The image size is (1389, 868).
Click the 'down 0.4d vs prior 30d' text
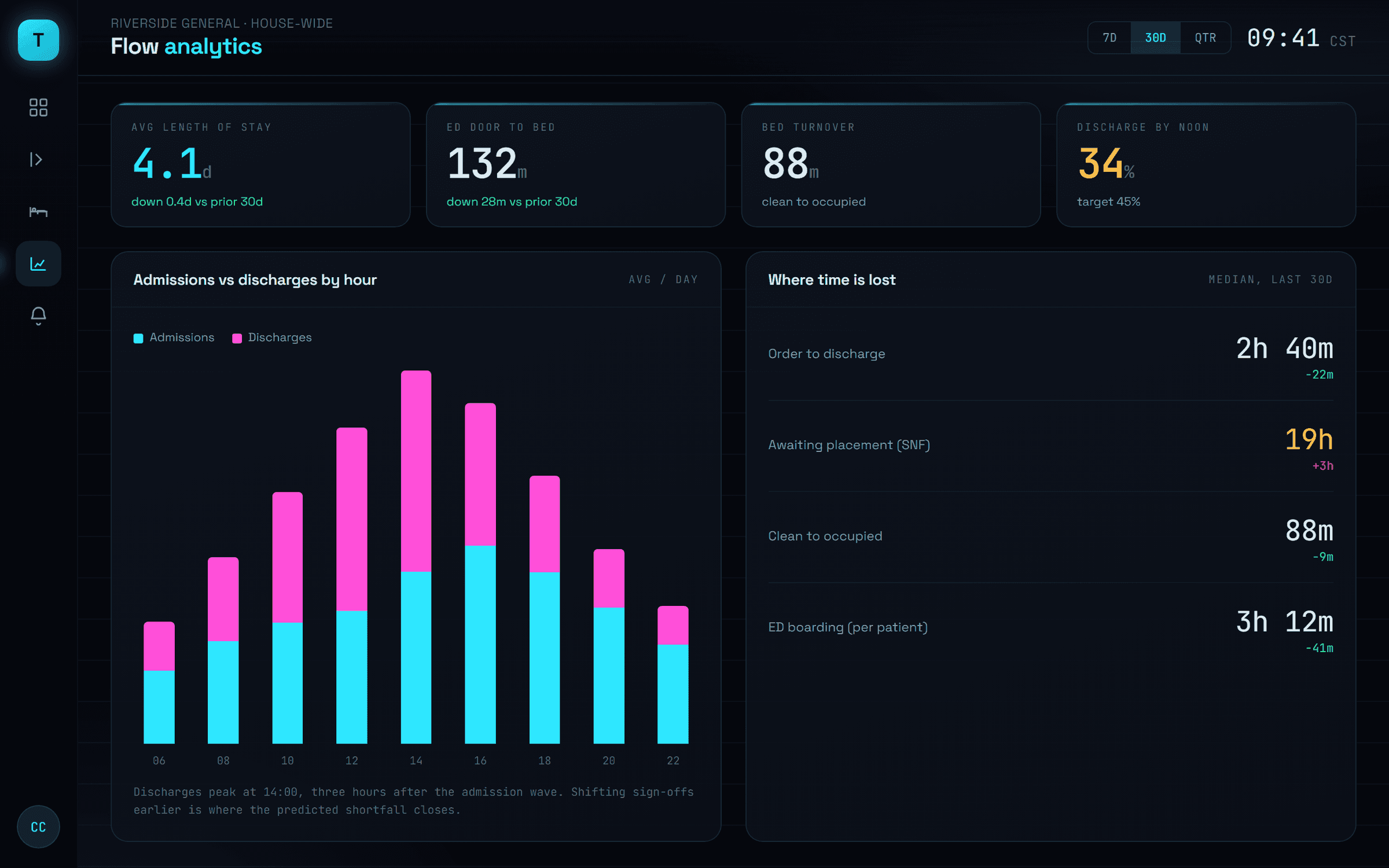pos(197,201)
